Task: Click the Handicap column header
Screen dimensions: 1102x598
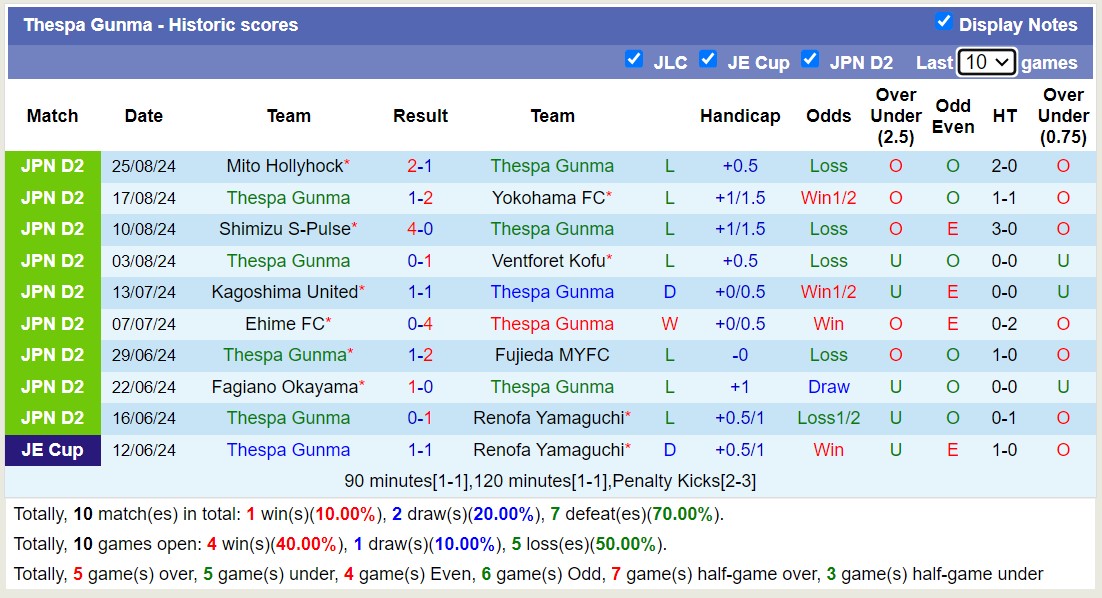Action: [x=740, y=116]
